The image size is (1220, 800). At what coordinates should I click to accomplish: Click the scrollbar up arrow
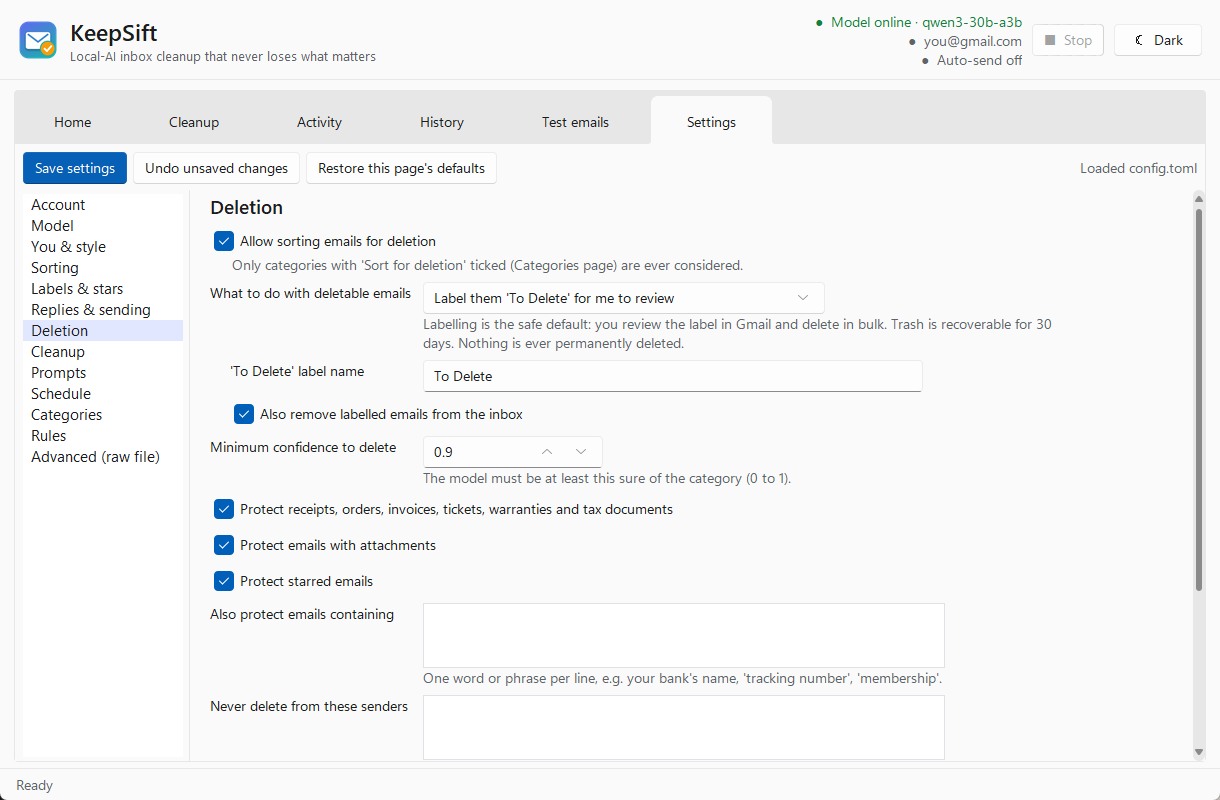1198,199
